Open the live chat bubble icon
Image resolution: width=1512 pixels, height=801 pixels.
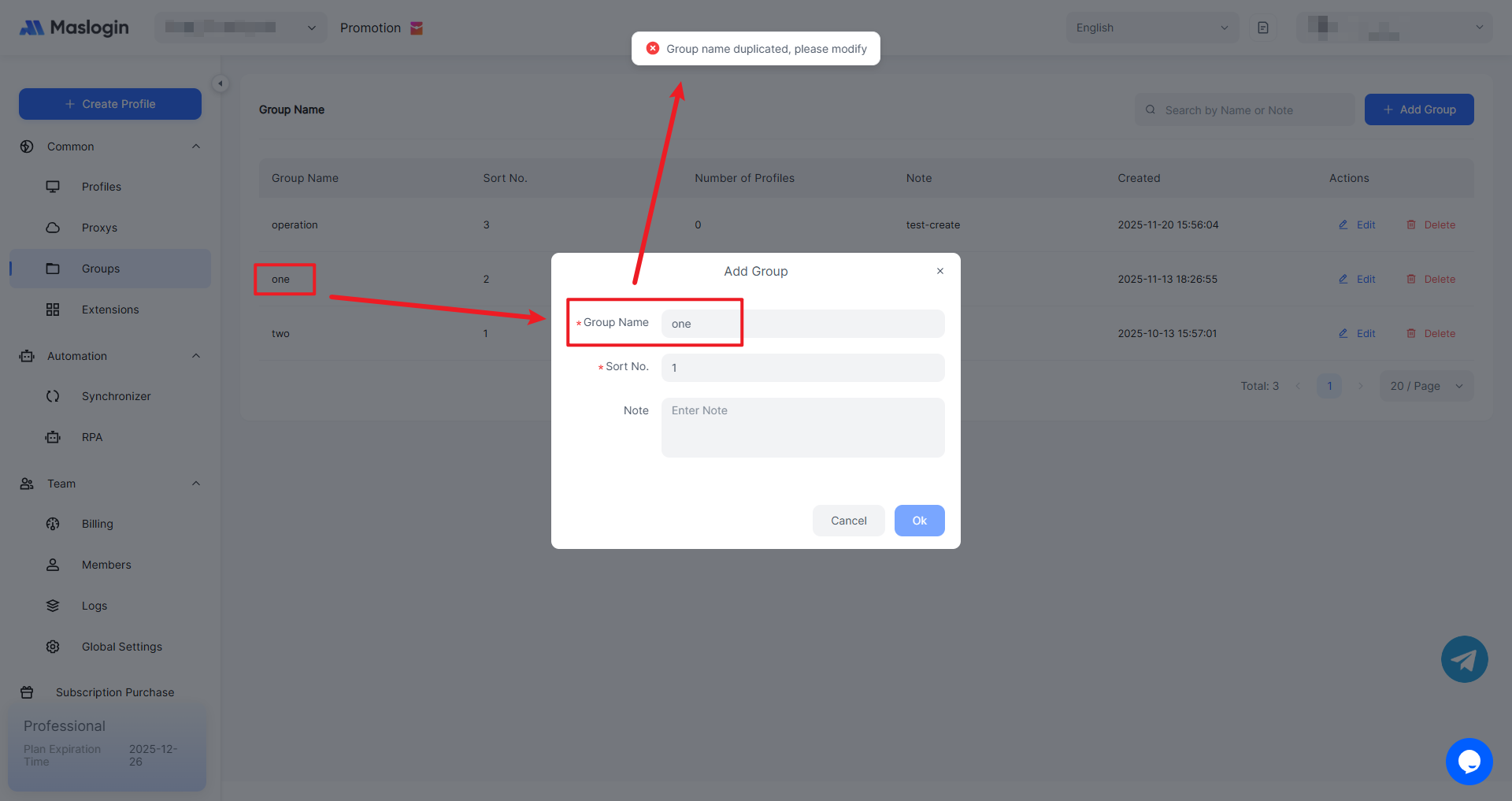pyautogui.click(x=1469, y=761)
